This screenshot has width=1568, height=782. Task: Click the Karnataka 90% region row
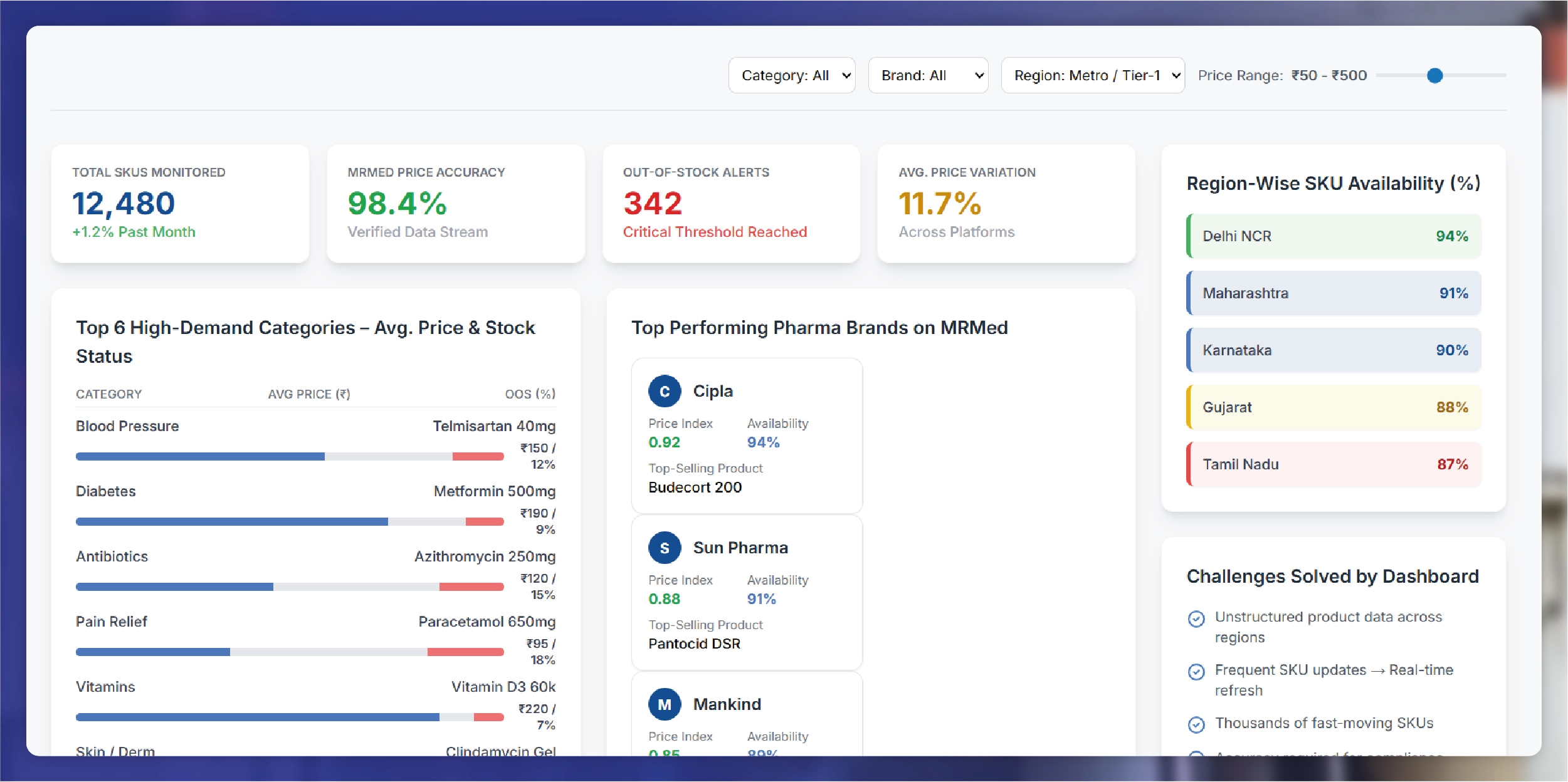click(1334, 350)
